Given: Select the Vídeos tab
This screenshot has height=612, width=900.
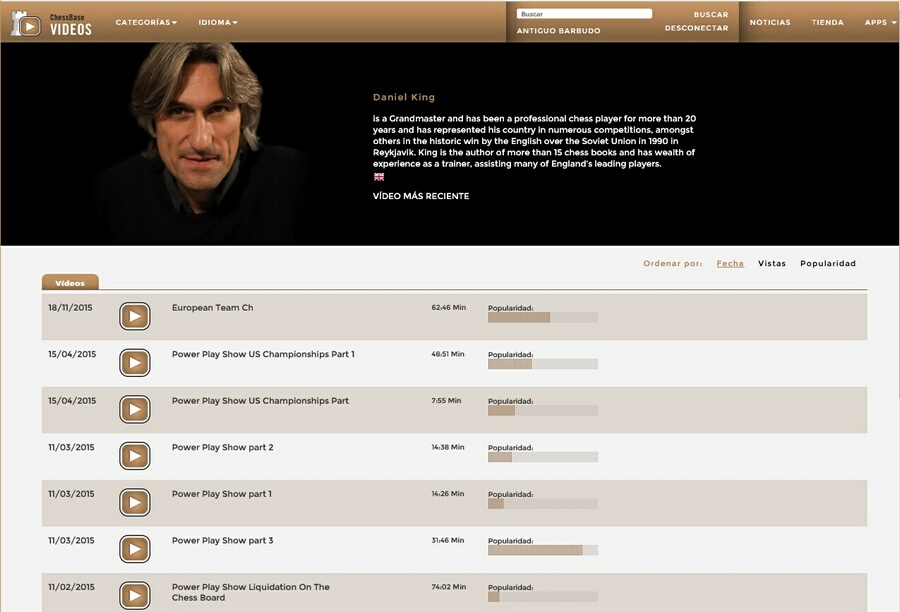Looking at the screenshot, I should [x=70, y=282].
